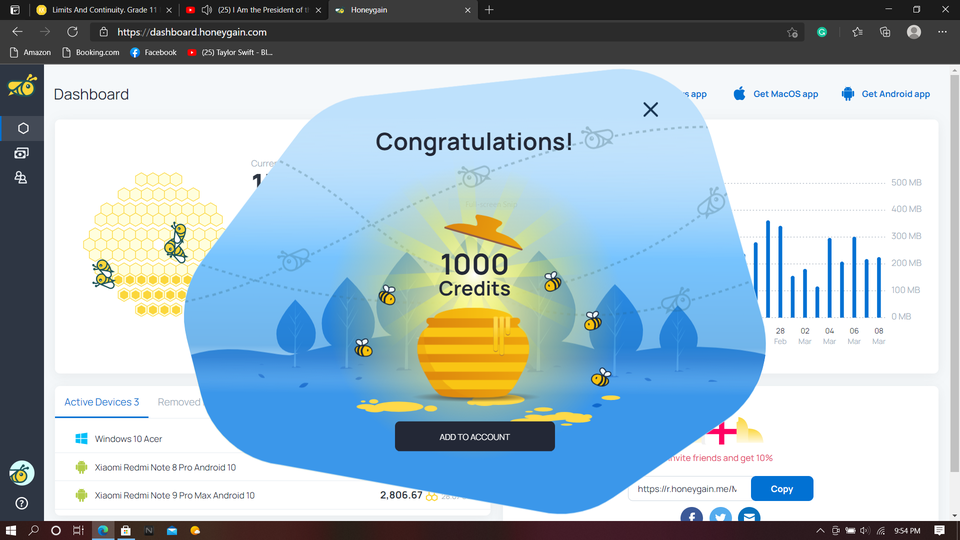Click the Get Android app link
960x540 pixels.
point(886,94)
